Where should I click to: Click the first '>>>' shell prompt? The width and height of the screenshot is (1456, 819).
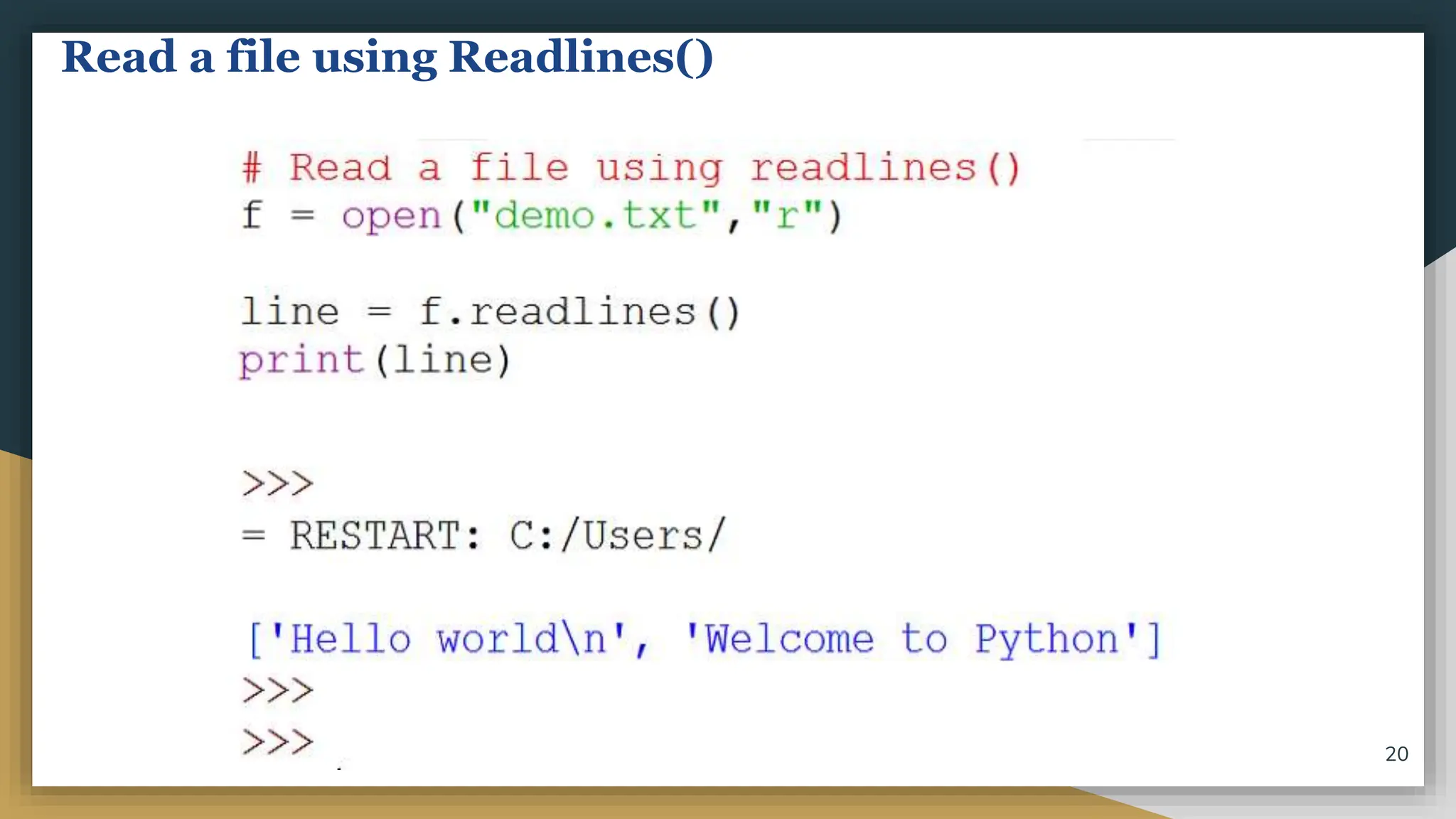[x=277, y=485]
